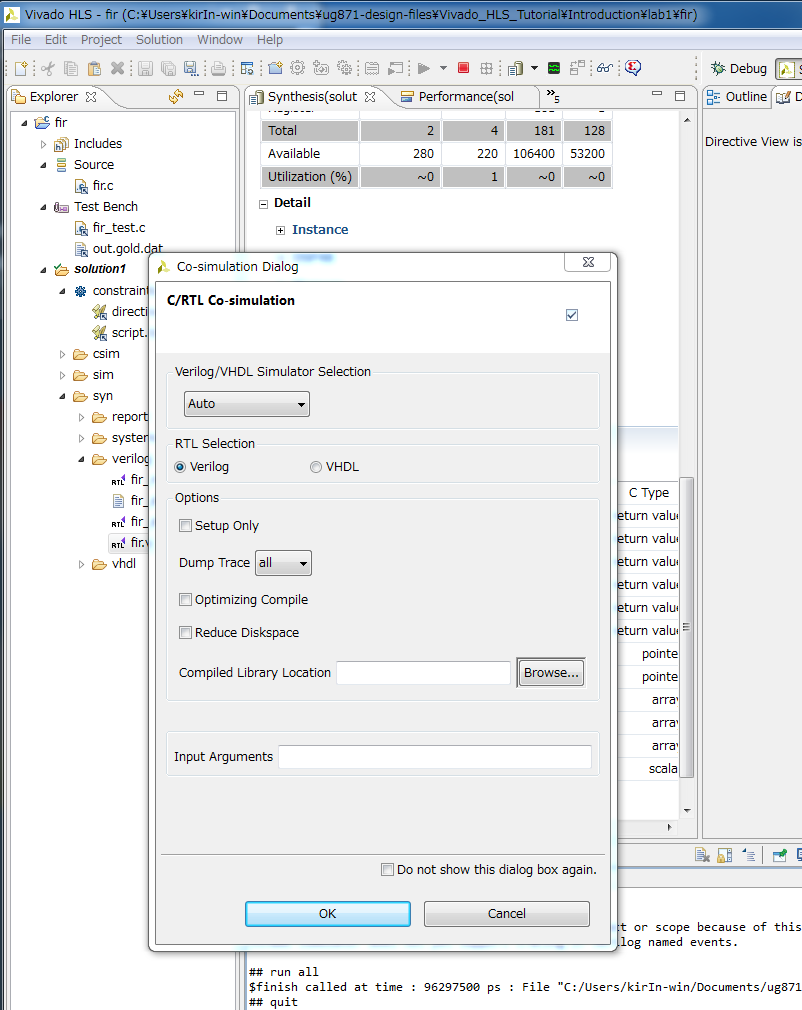Open the File menu
The image size is (802, 1010).
[x=21, y=39]
